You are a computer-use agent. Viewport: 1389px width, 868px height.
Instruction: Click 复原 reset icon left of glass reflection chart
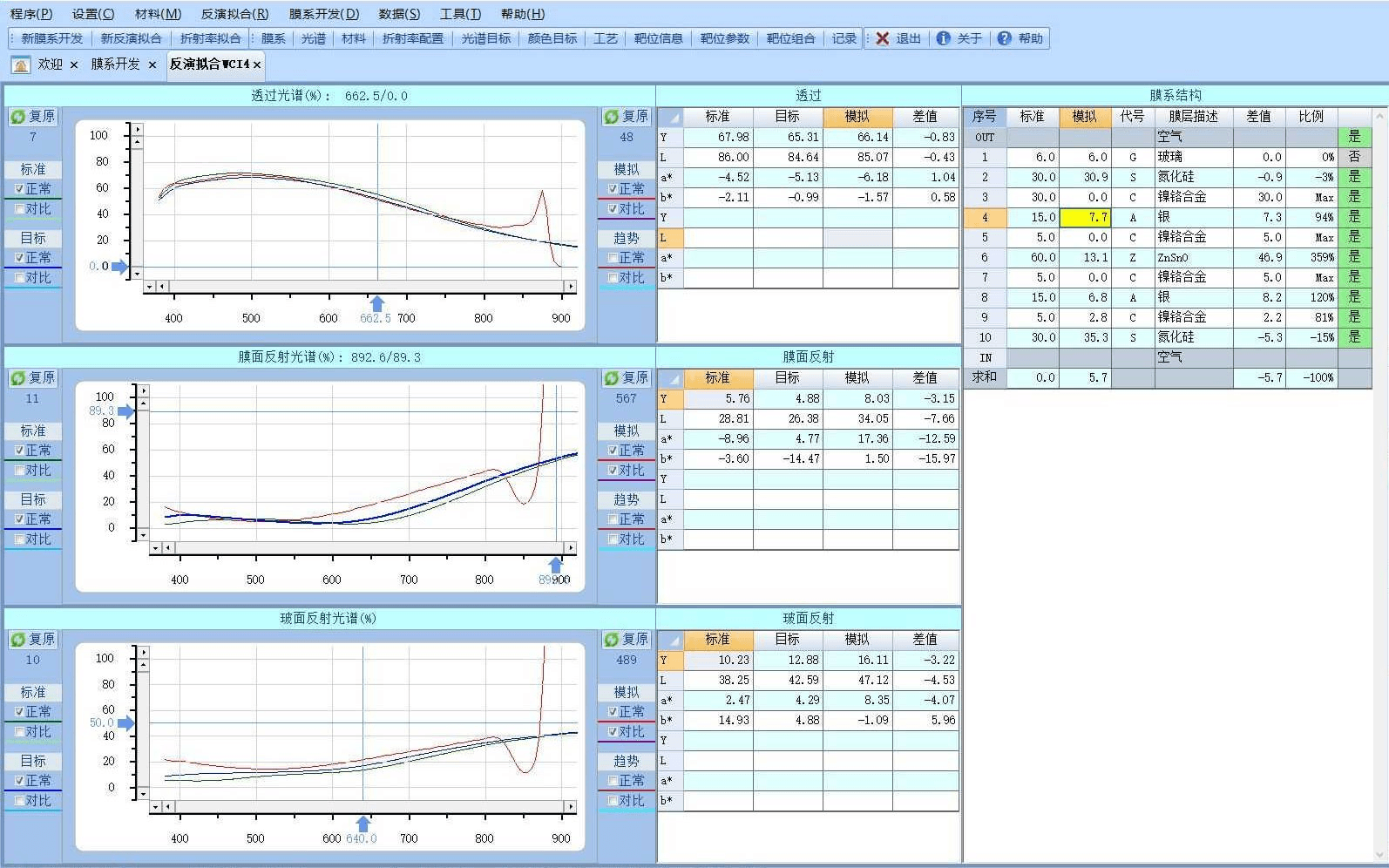pyautogui.click(x=17, y=640)
